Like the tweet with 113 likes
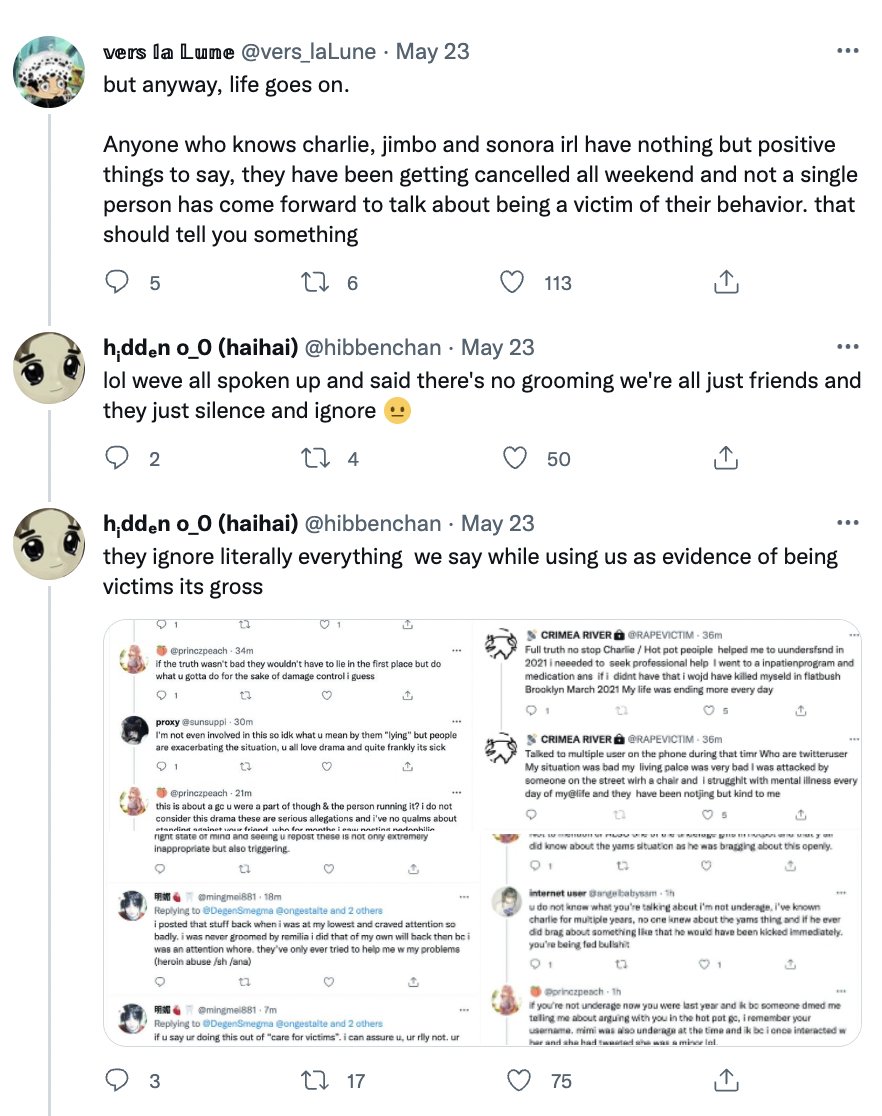Screen dimensions: 882x1116 click(x=512, y=283)
